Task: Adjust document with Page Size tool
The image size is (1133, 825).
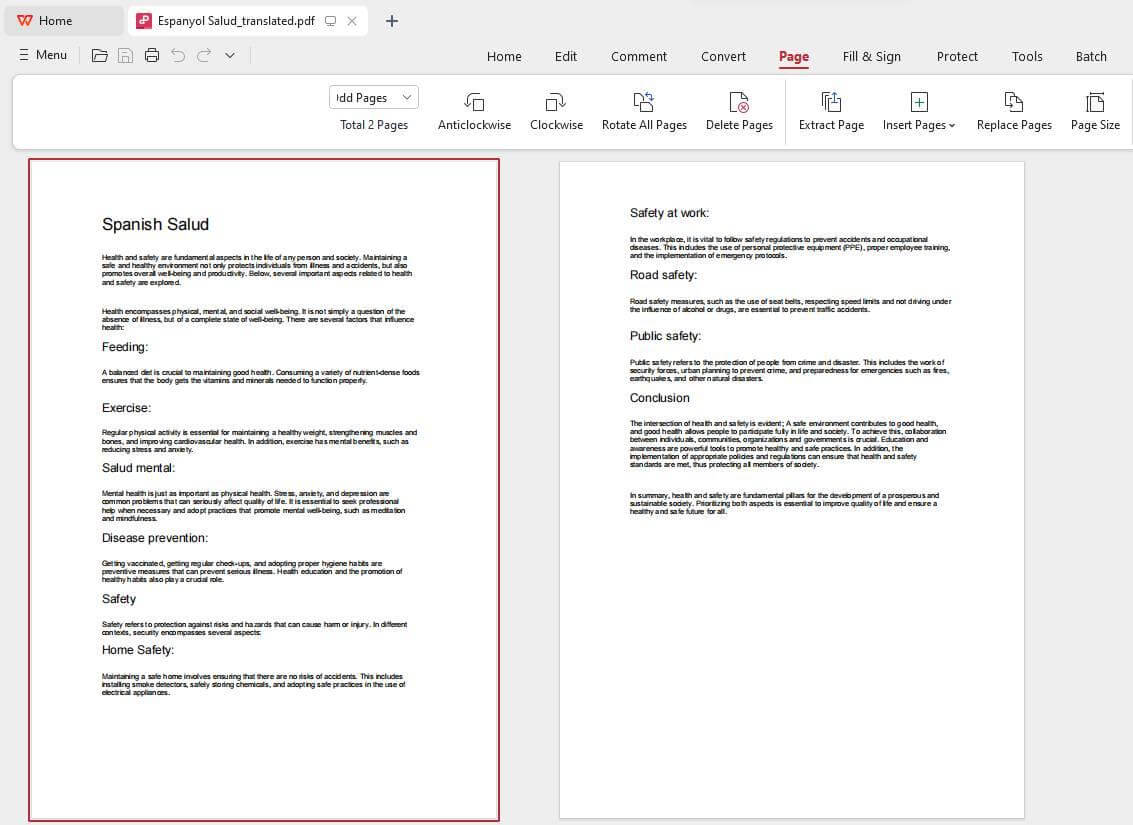Action: coord(1095,108)
